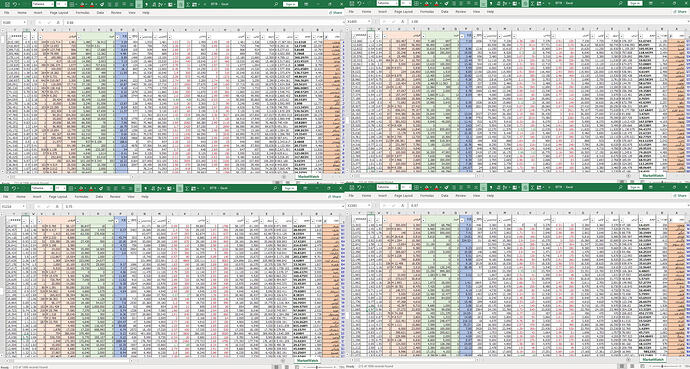The width and height of the screenshot is (690, 369).
Task: Click Share in bottom-right Excel window
Action: coord(681,195)
